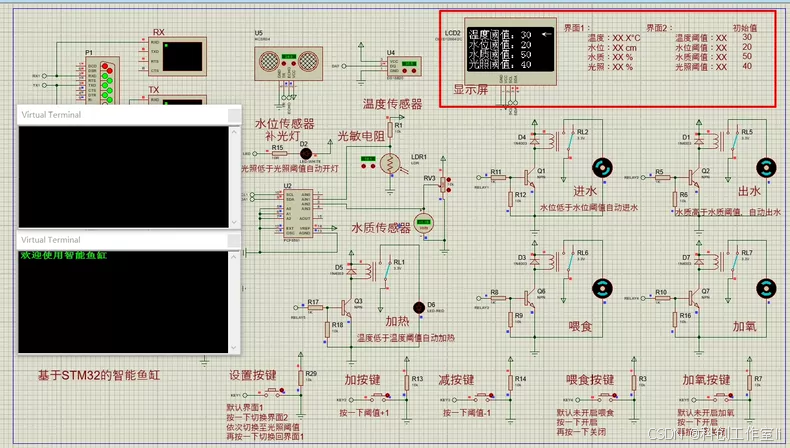Select the P1 serial port connector
Image resolution: width=790 pixels, height=448 pixels.
pos(102,81)
